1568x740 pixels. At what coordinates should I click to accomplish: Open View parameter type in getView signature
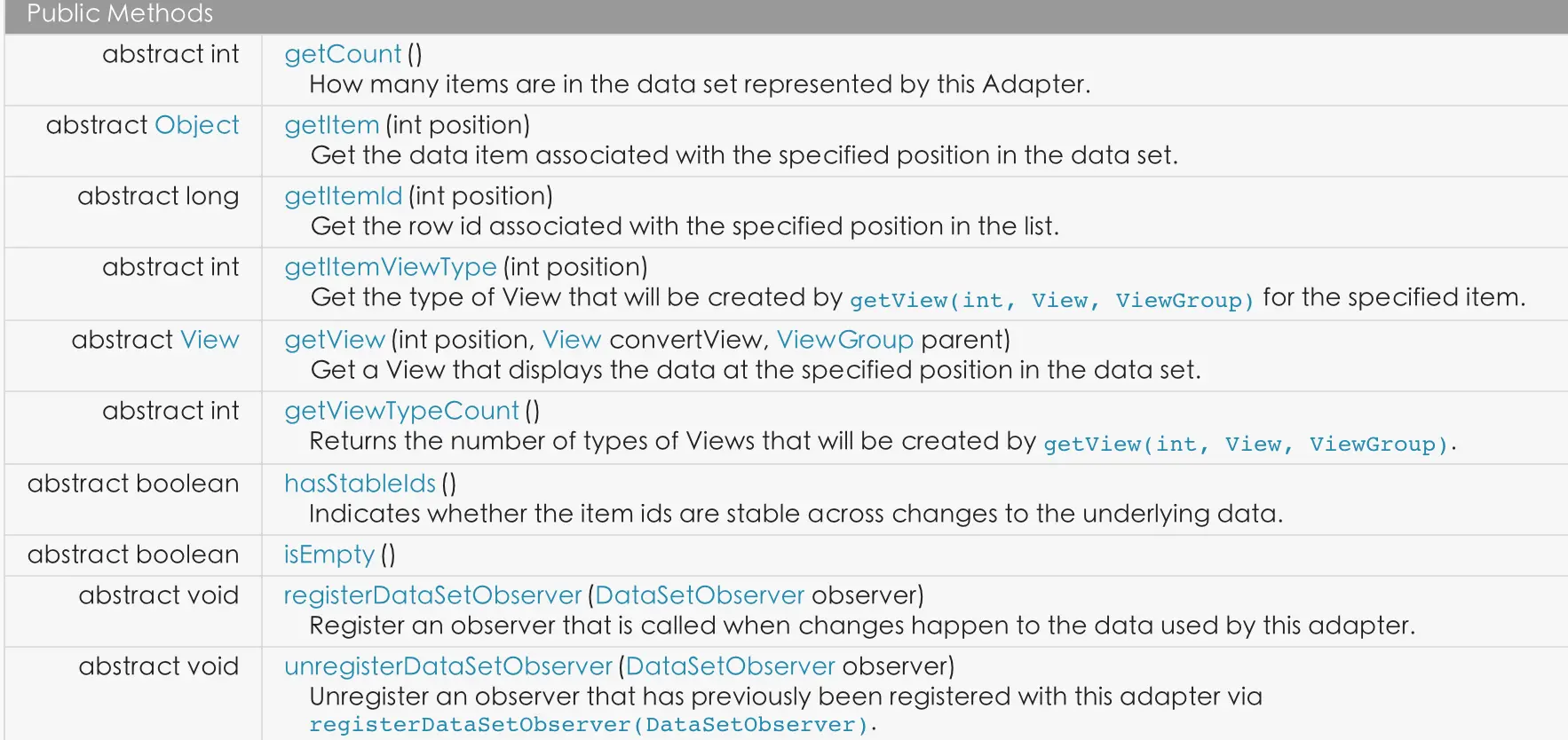point(572,340)
